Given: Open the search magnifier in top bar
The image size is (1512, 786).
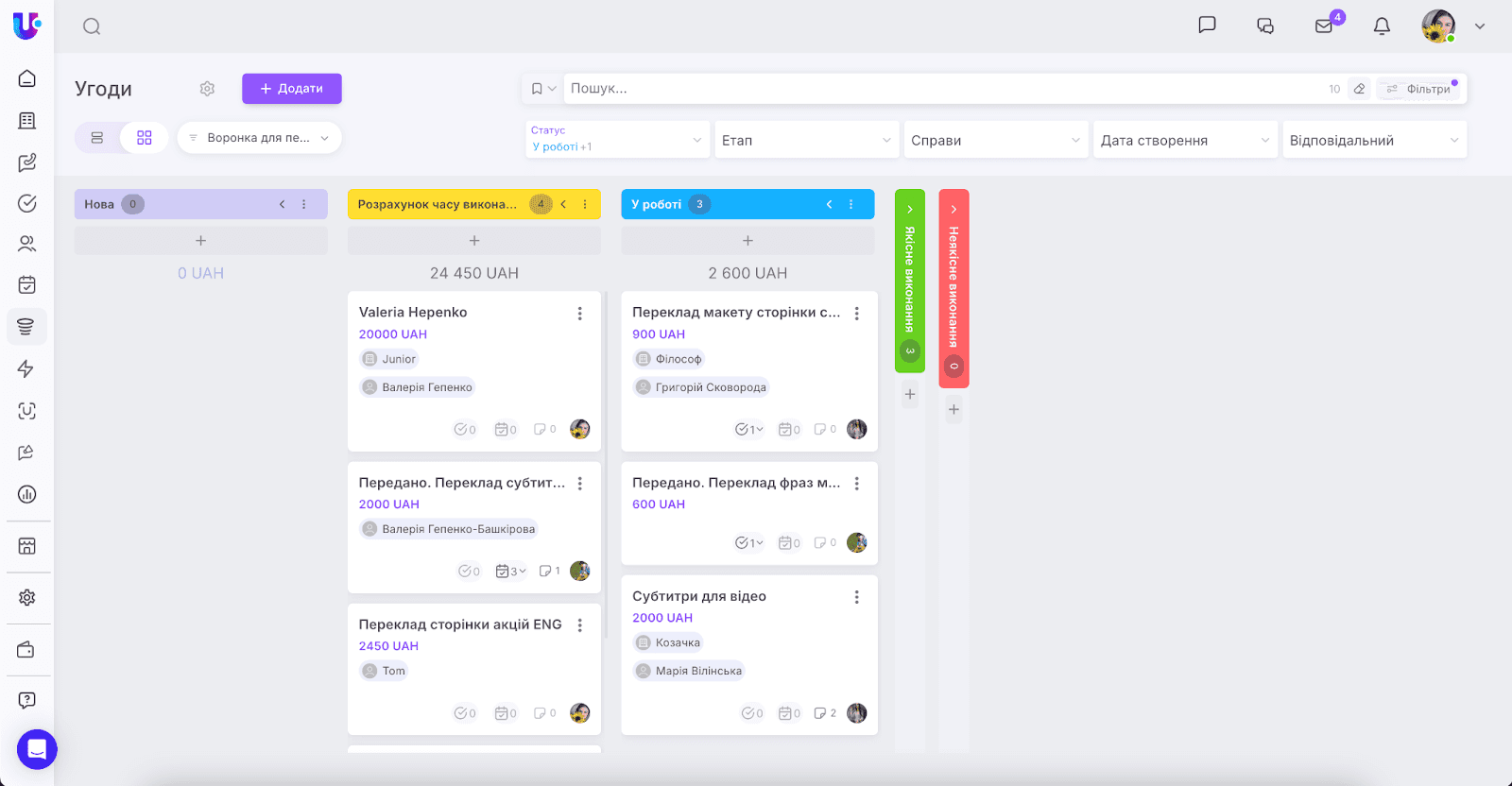Looking at the screenshot, I should pyautogui.click(x=92, y=26).
